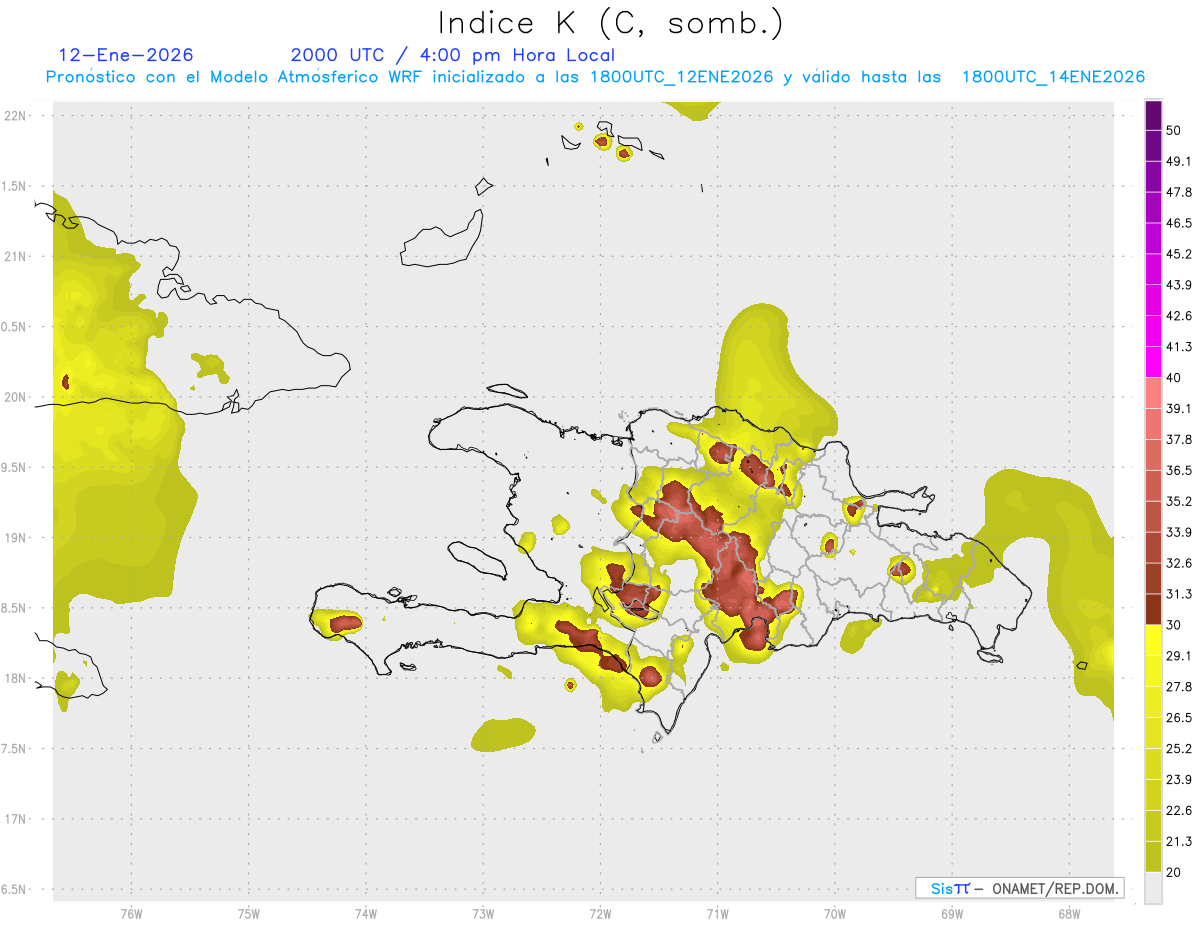Click the '1.5N' latitude label
The width and height of the screenshot is (1200, 927).
[16, 187]
